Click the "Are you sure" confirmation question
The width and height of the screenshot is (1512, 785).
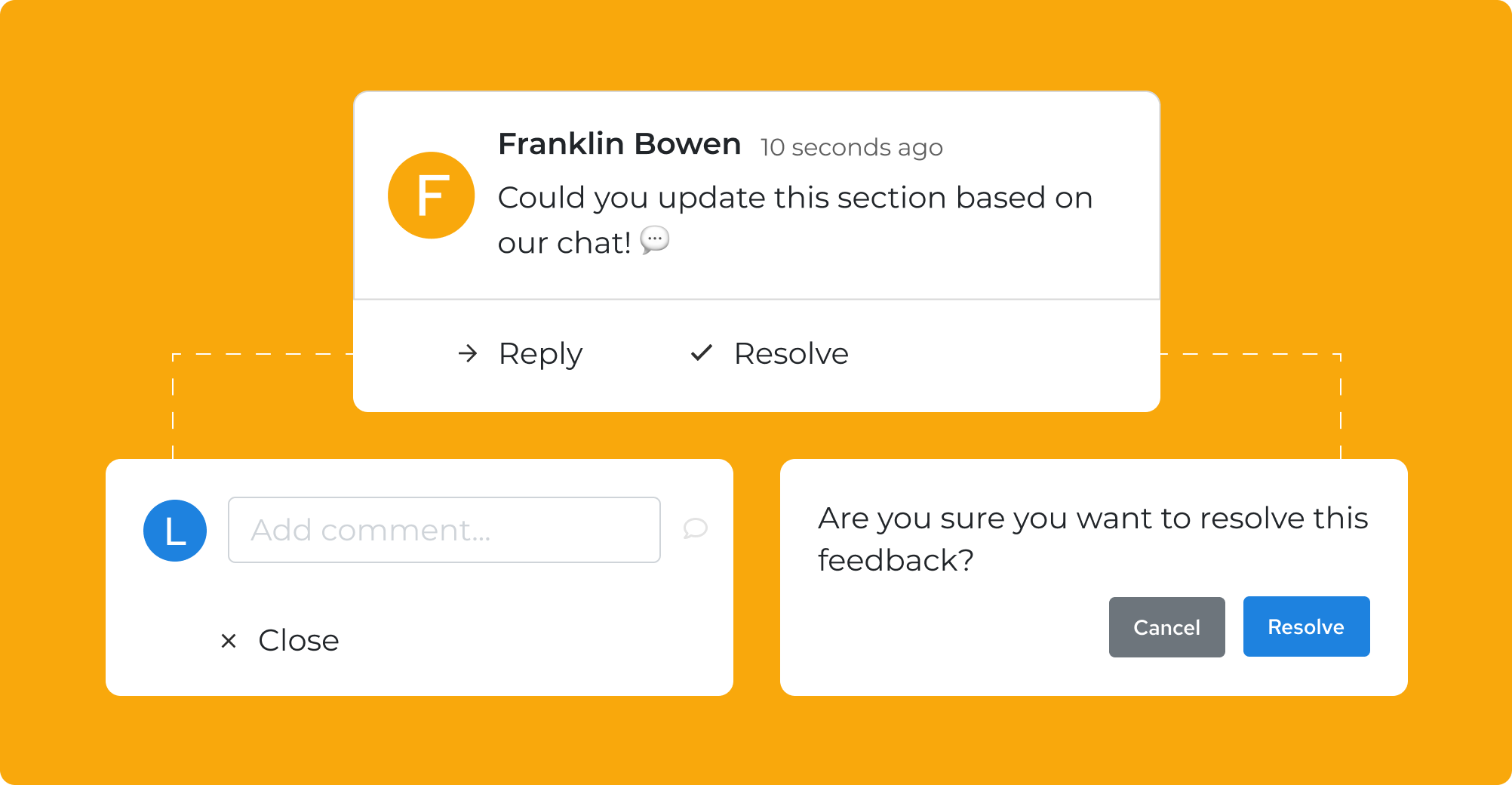click(x=1092, y=539)
